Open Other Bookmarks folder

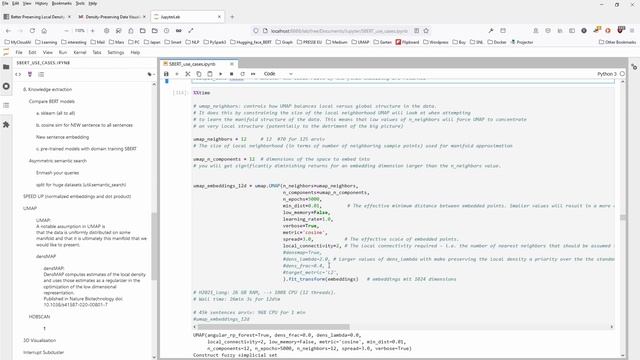point(618,42)
